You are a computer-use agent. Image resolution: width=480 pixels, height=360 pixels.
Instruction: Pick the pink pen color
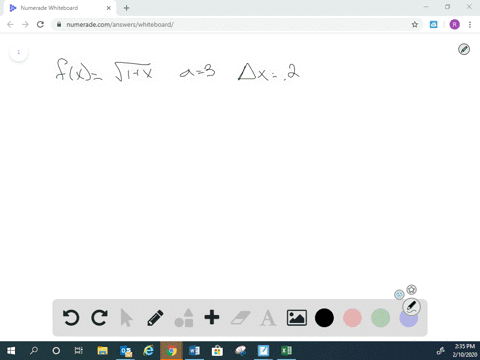coord(352,318)
